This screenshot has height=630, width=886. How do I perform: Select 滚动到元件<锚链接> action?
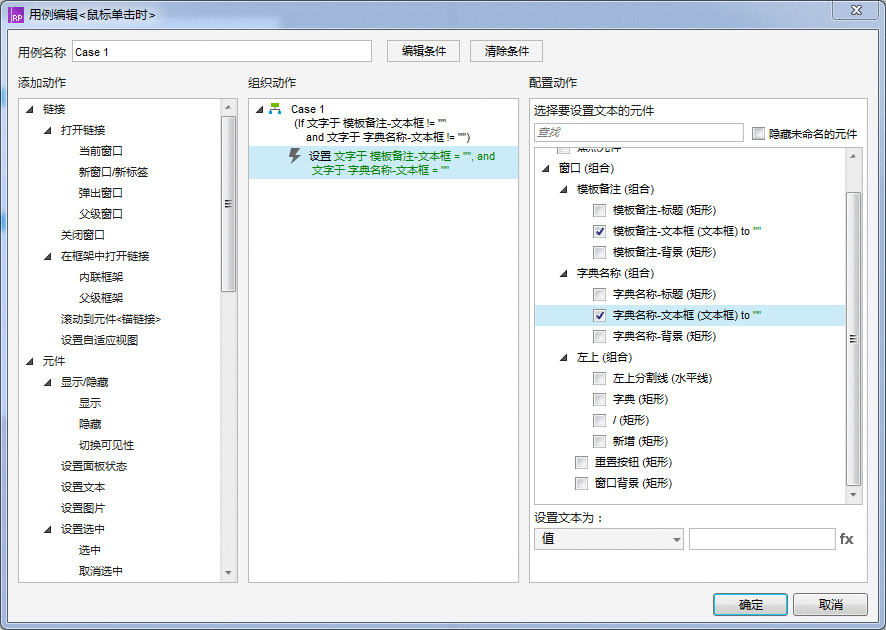pos(111,319)
